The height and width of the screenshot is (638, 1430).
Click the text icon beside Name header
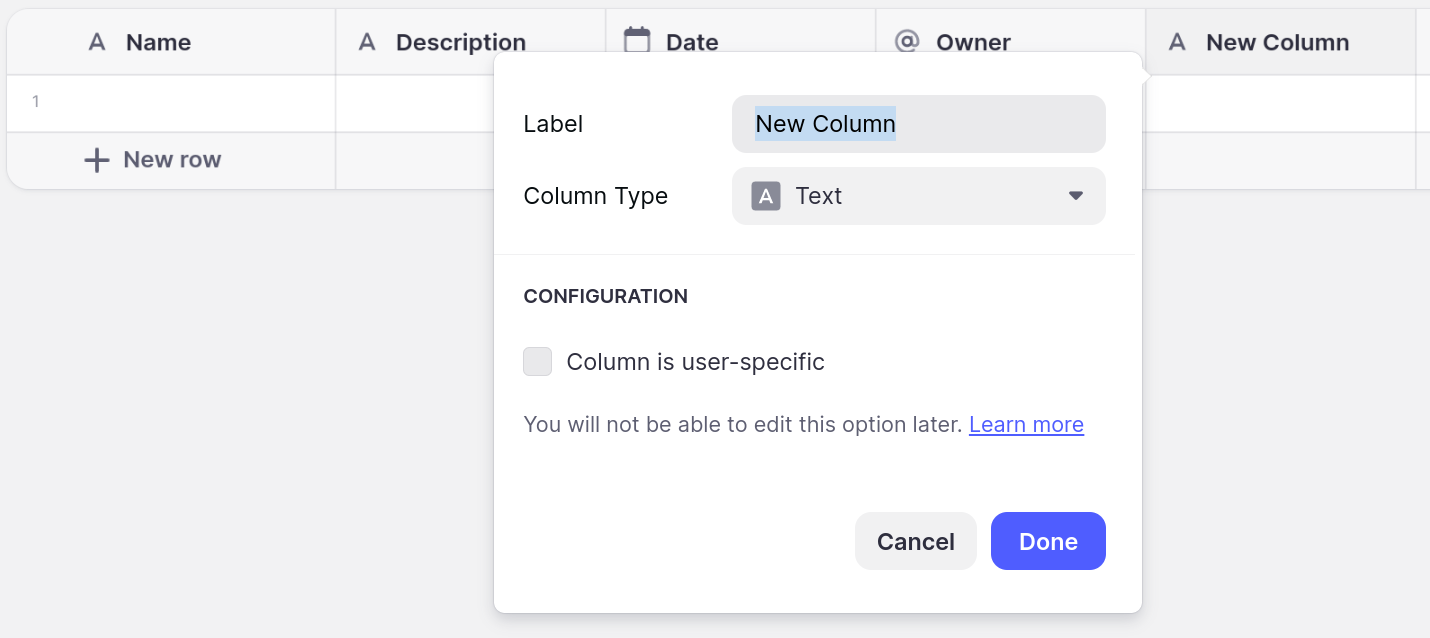[x=97, y=42]
